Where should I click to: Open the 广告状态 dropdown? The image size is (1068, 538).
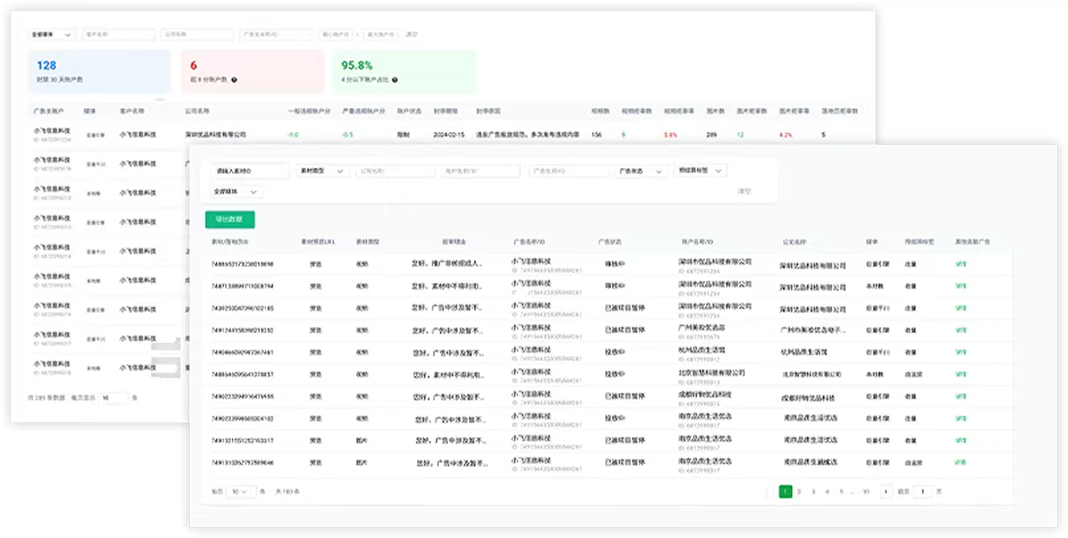[x=640, y=172]
